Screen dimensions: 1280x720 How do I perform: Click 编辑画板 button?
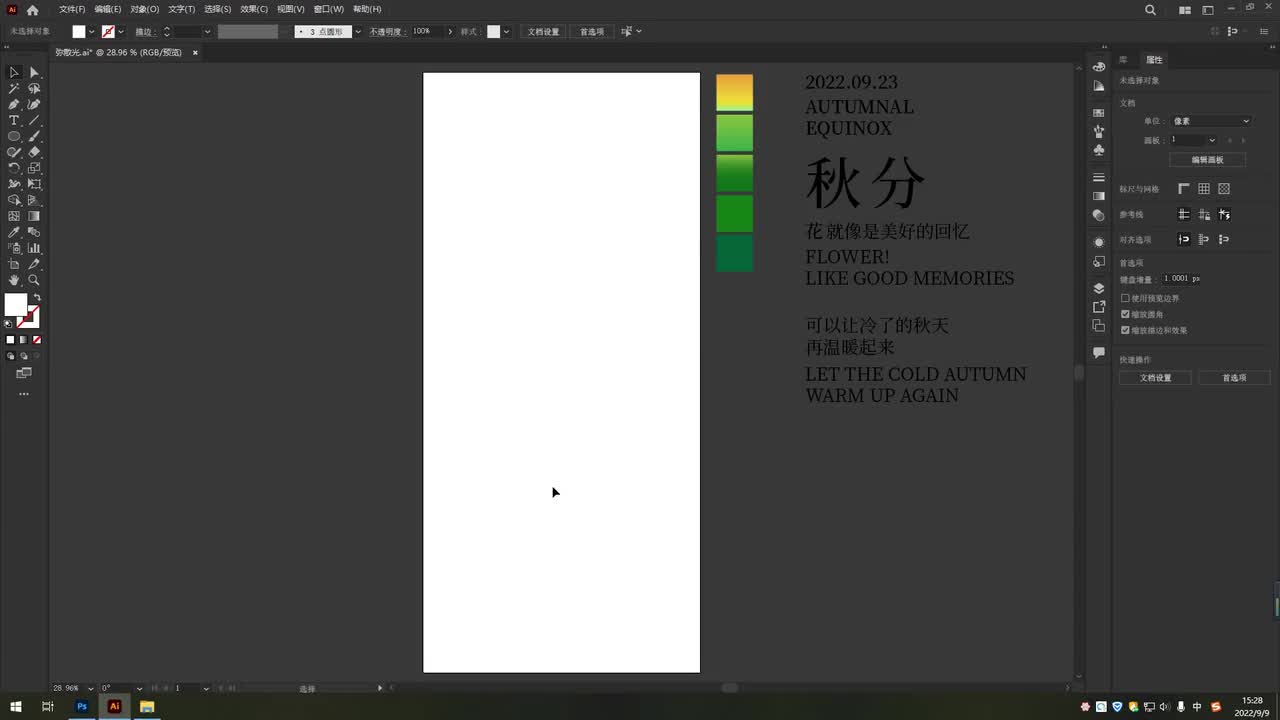tap(1207, 160)
